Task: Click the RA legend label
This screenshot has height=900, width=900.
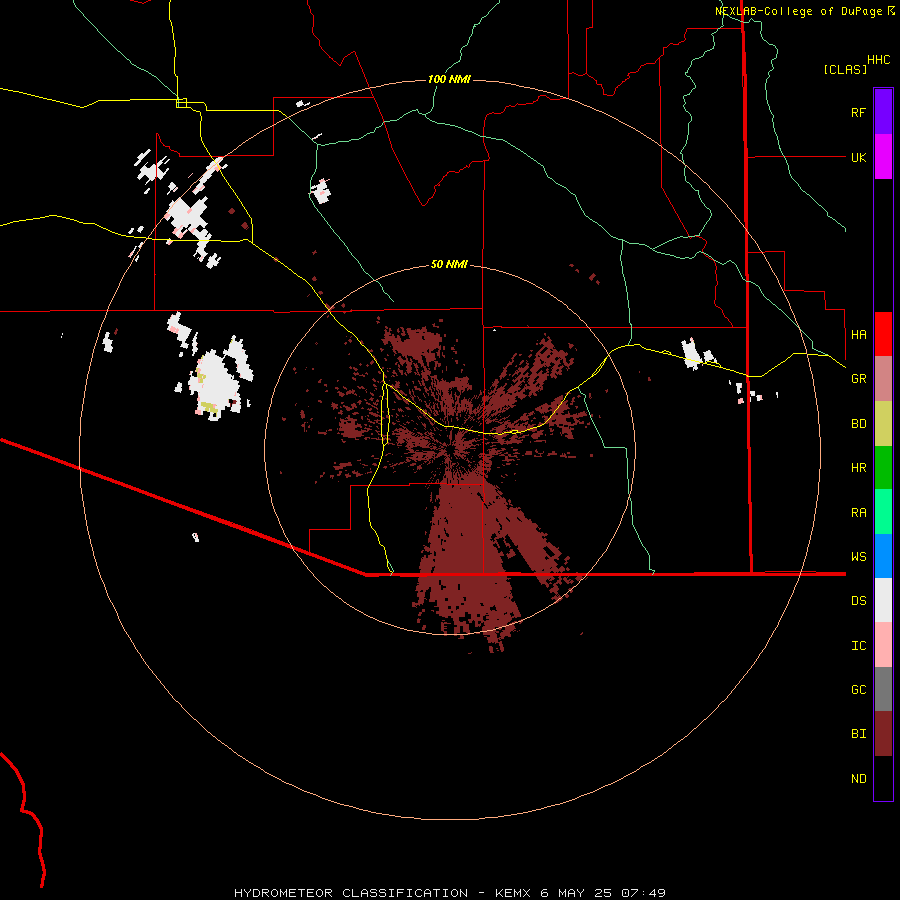Action: tap(858, 513)
